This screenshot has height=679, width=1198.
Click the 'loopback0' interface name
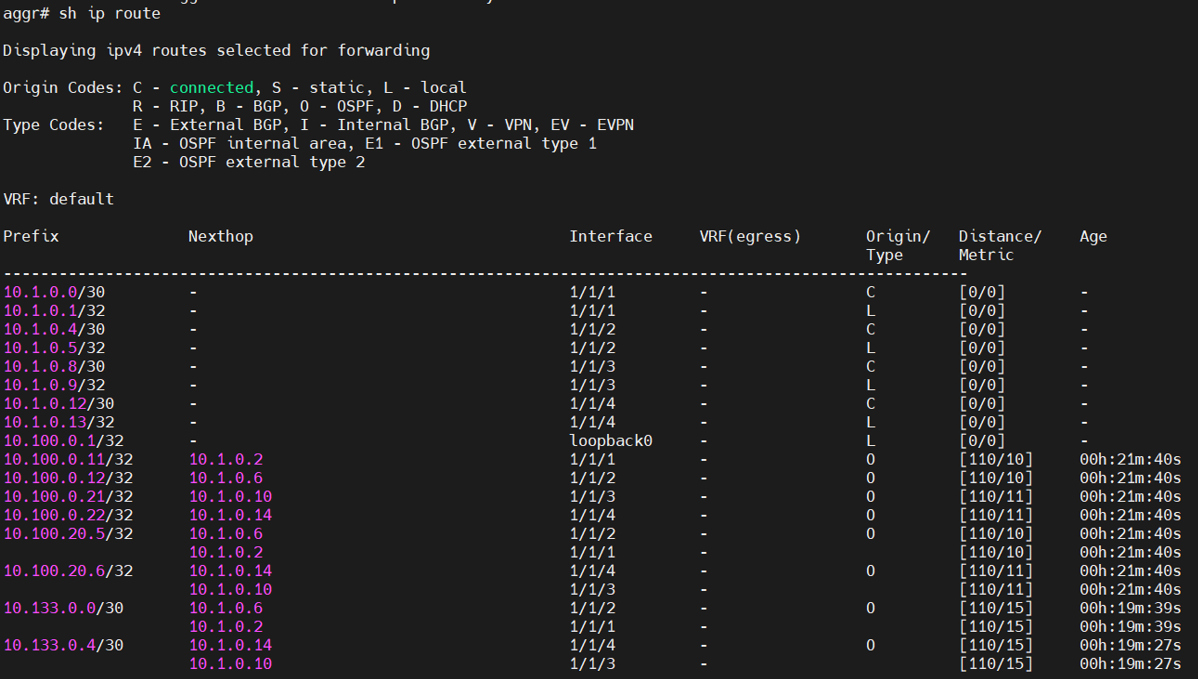pyautogui.click(x=610, y=441)
